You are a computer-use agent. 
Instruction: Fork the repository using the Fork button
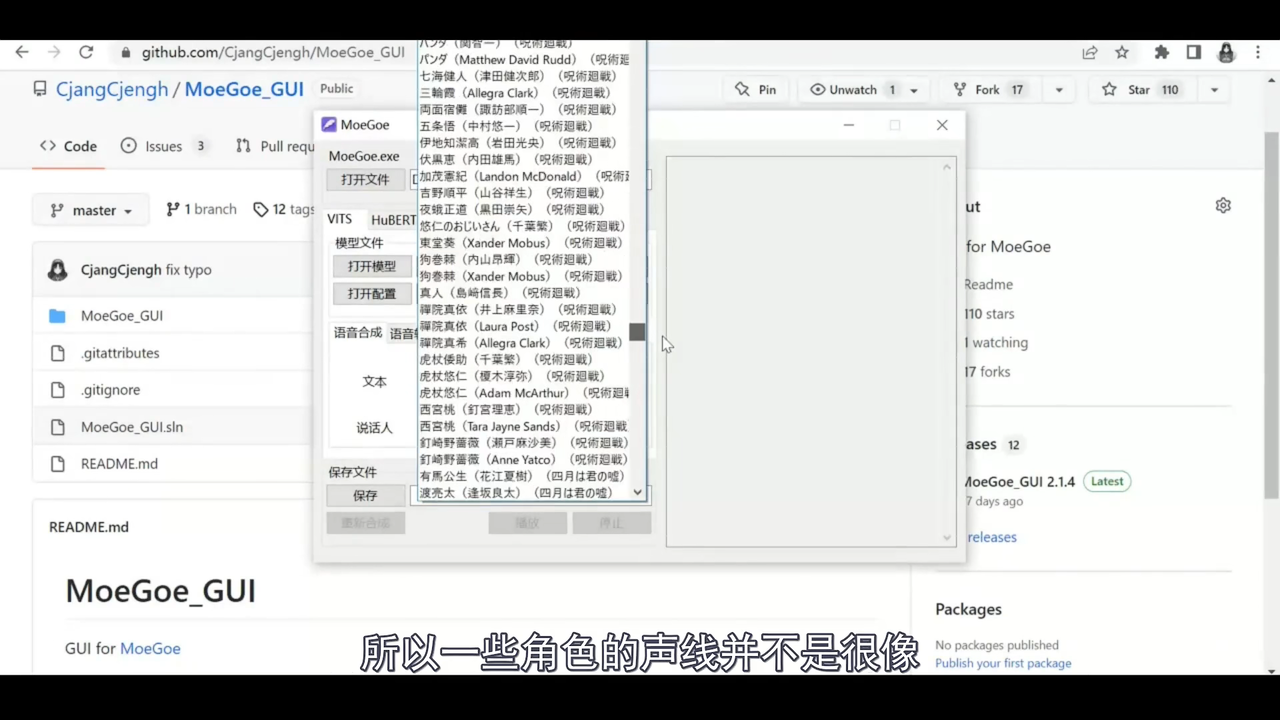point(988,90)
